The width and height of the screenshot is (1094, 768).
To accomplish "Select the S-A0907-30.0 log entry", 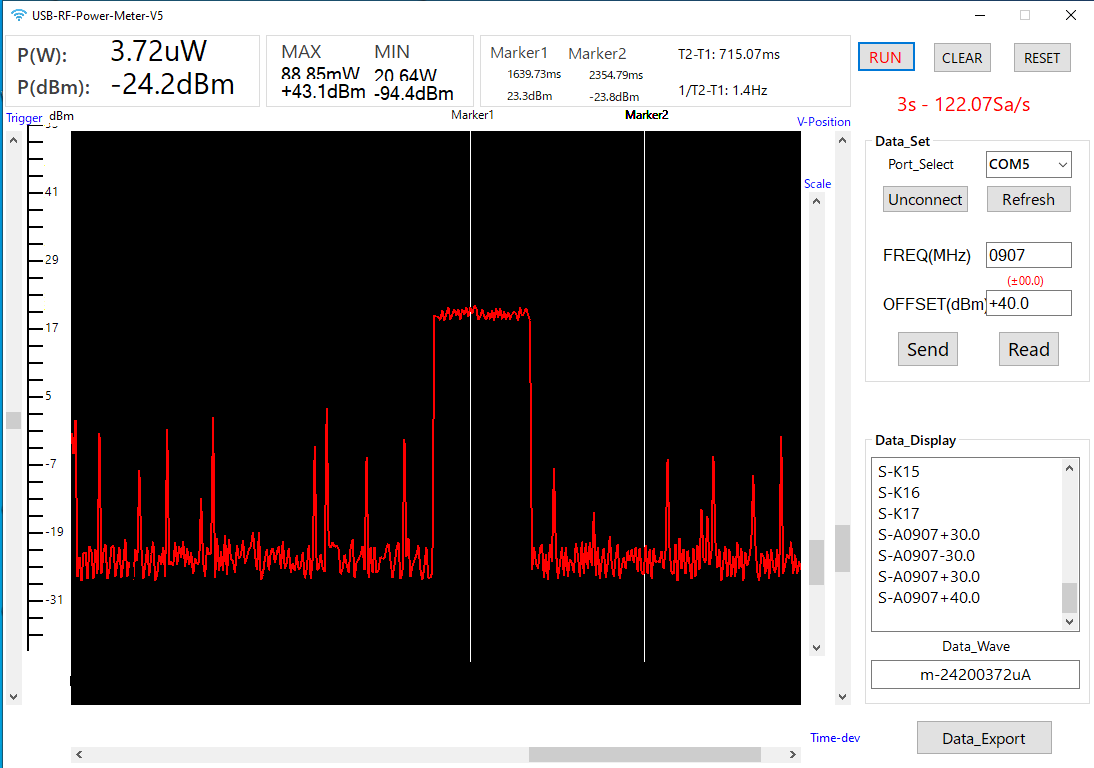I will pos(927,555).
